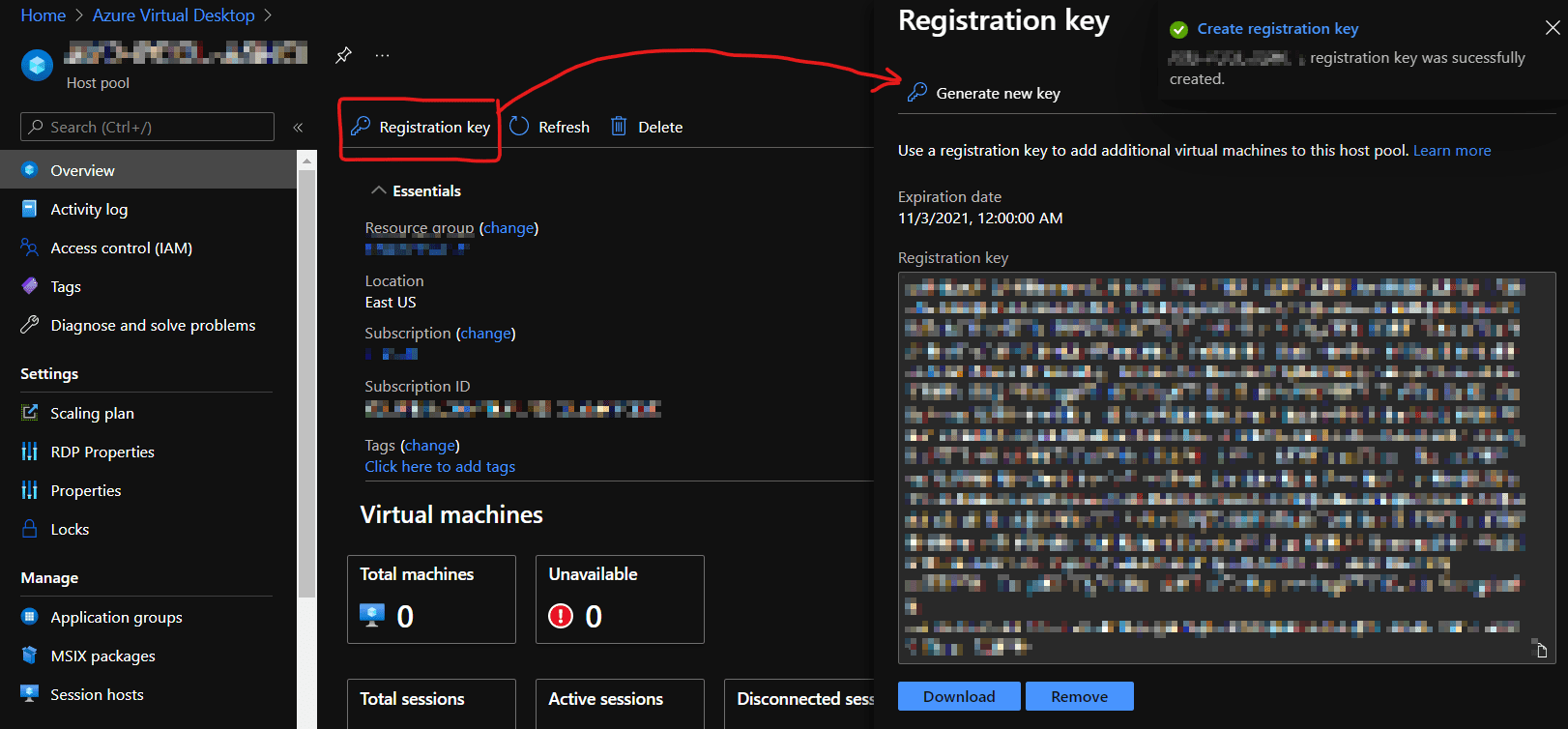Click the Total machines tile
The image size is (1568, 729).
pyautogui.click(x=431, y=599)
